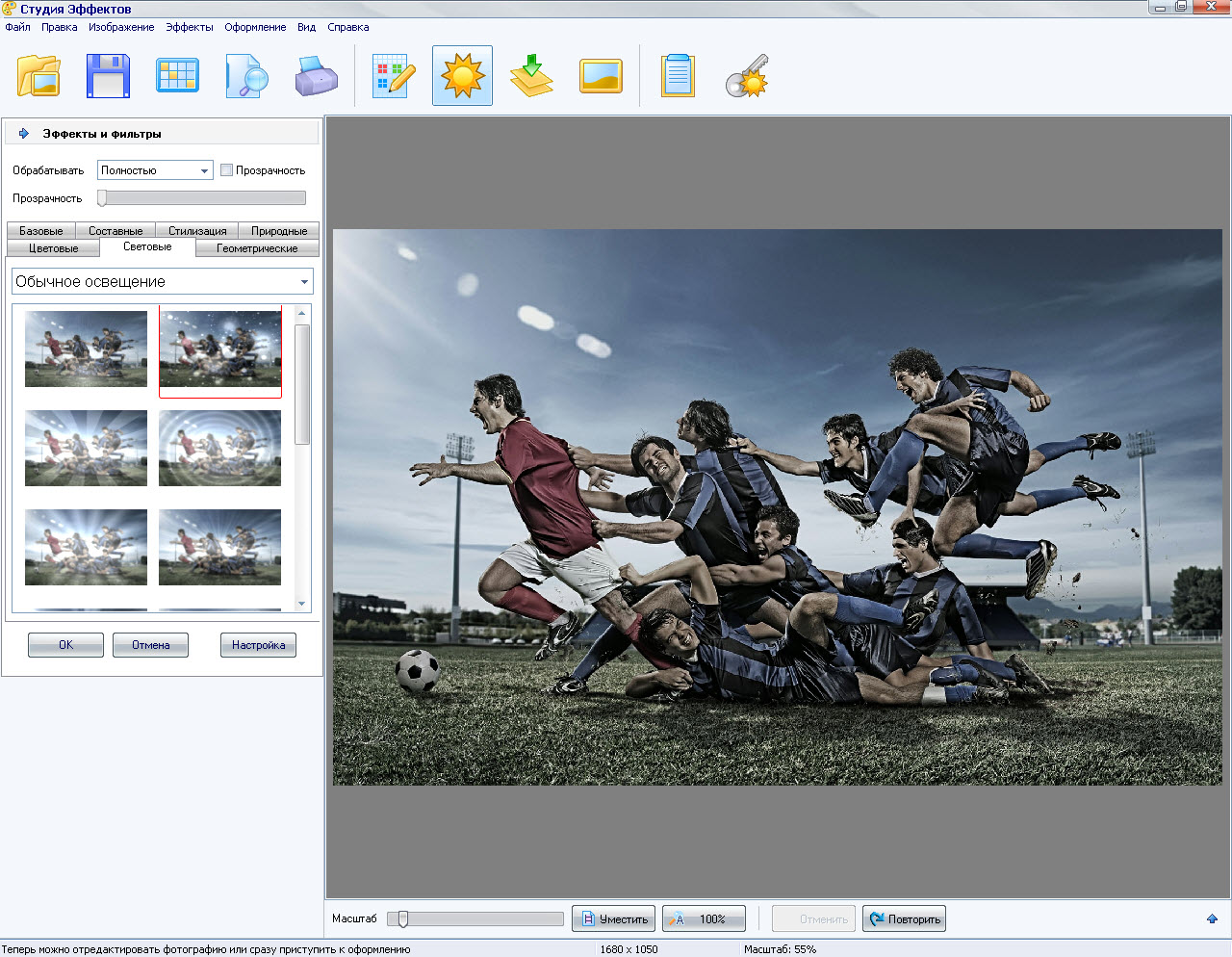Click the blue up arrow at bottom right
The image size is (1232, 957).
tap(1212, 918)
